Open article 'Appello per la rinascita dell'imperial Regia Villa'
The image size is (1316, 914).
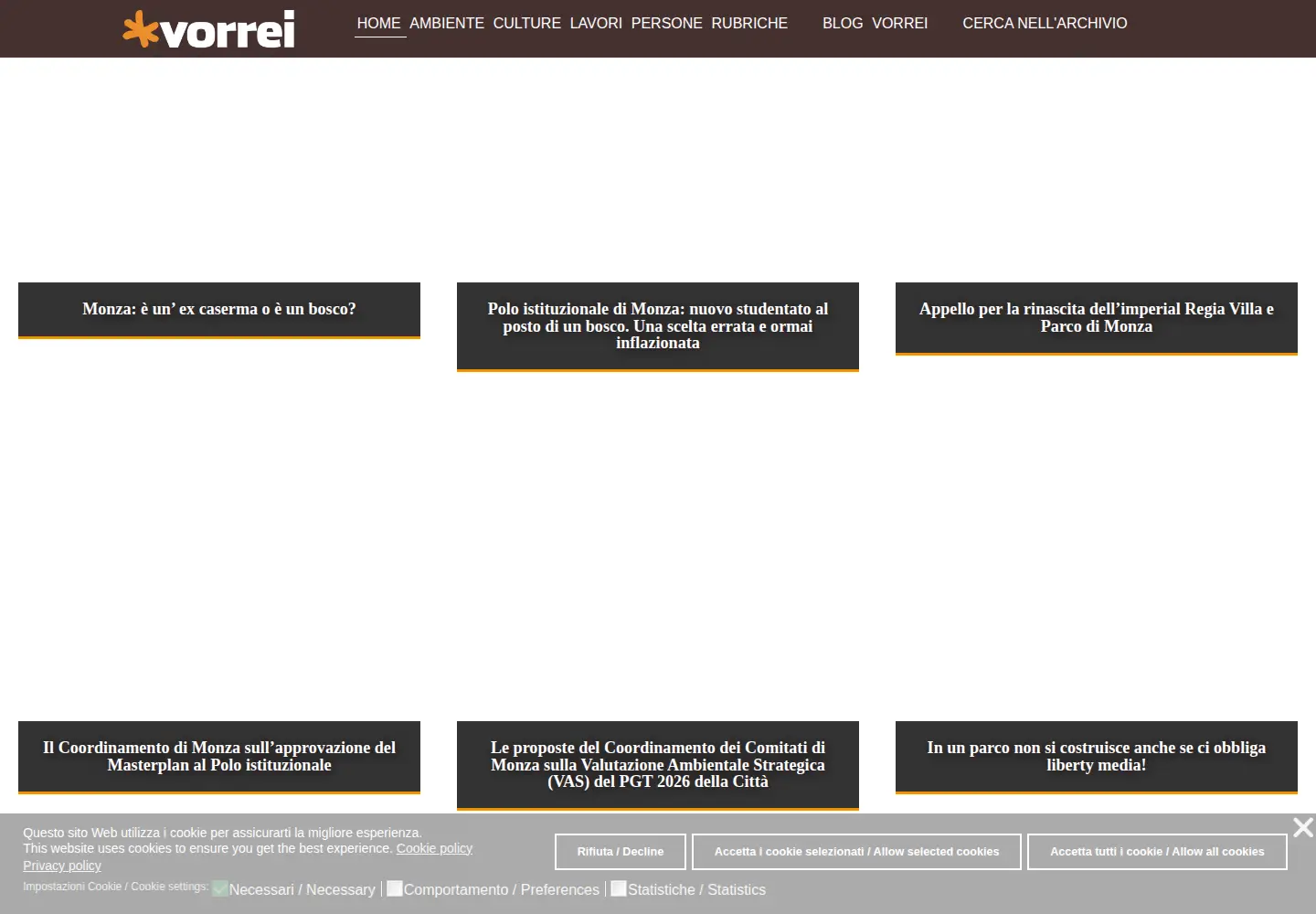coord(1097,317)
